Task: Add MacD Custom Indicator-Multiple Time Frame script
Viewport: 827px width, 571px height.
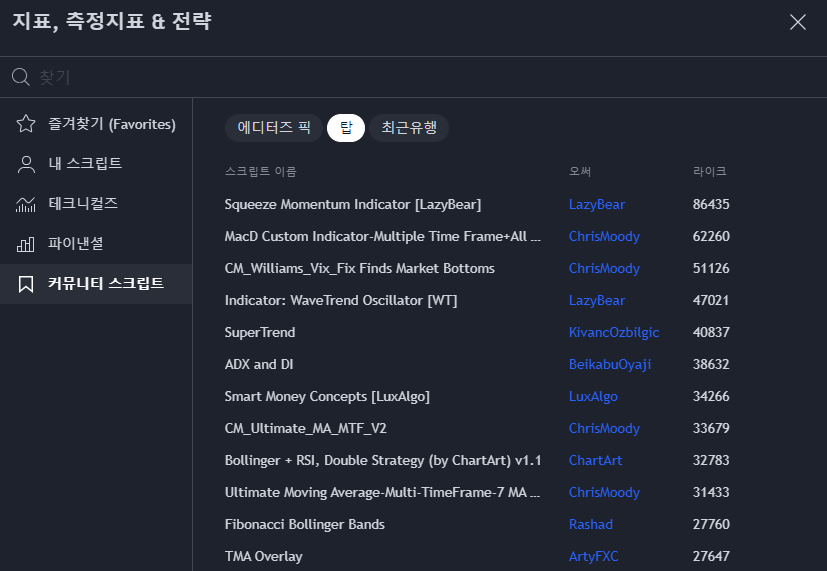Action: [382, 237]
